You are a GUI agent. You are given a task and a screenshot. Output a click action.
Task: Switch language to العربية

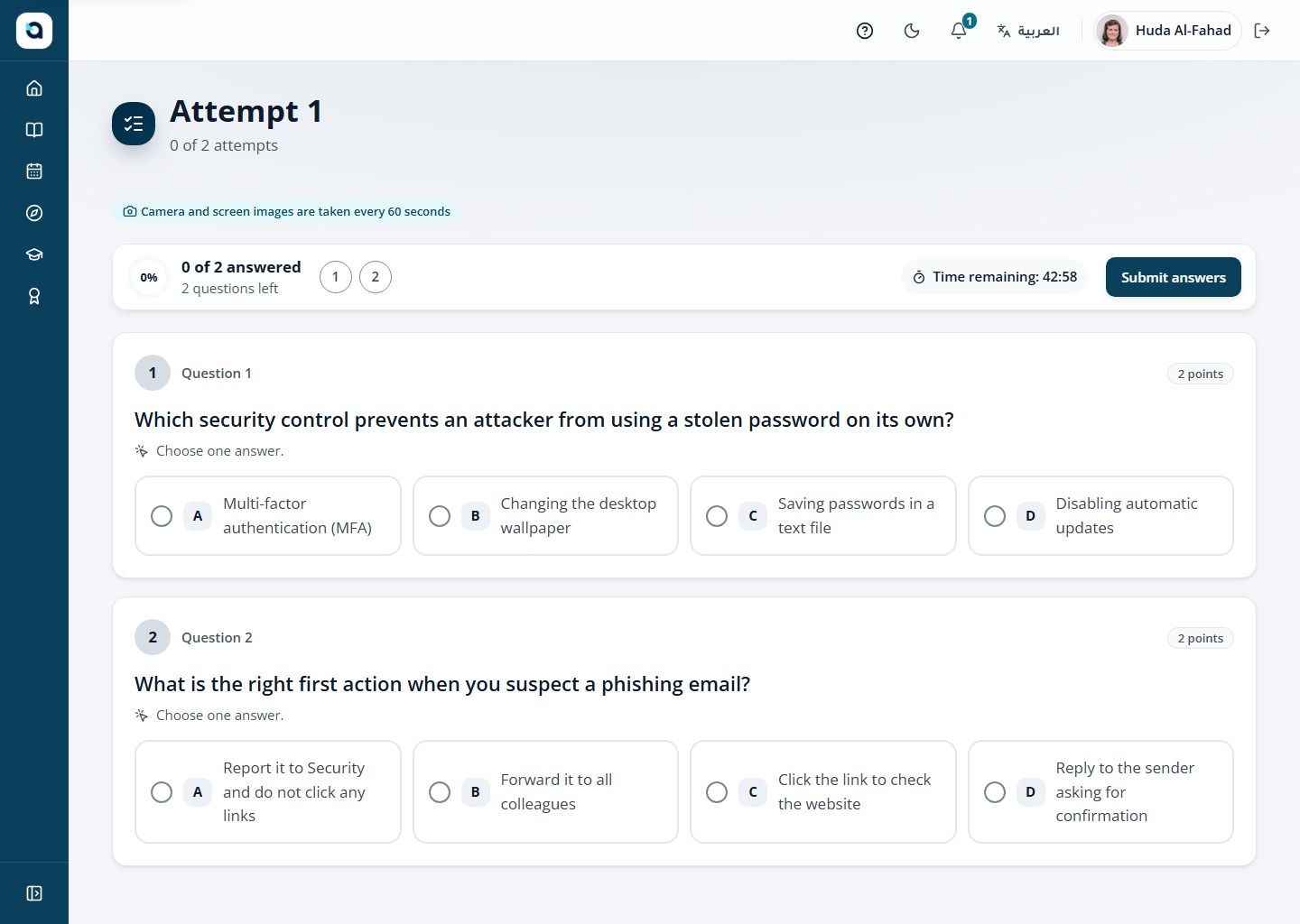pyautogui.click(x=1027, y=31)
